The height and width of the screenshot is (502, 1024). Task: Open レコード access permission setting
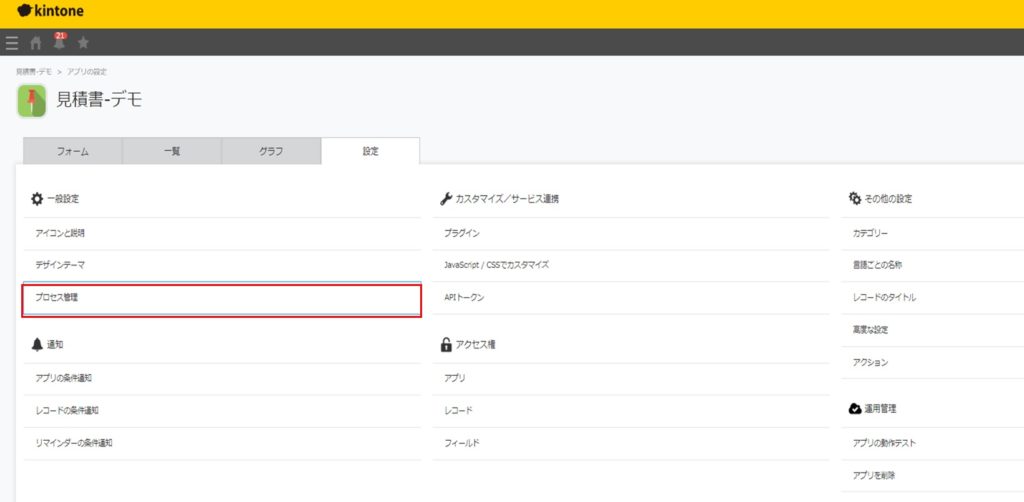click(630, 411)
